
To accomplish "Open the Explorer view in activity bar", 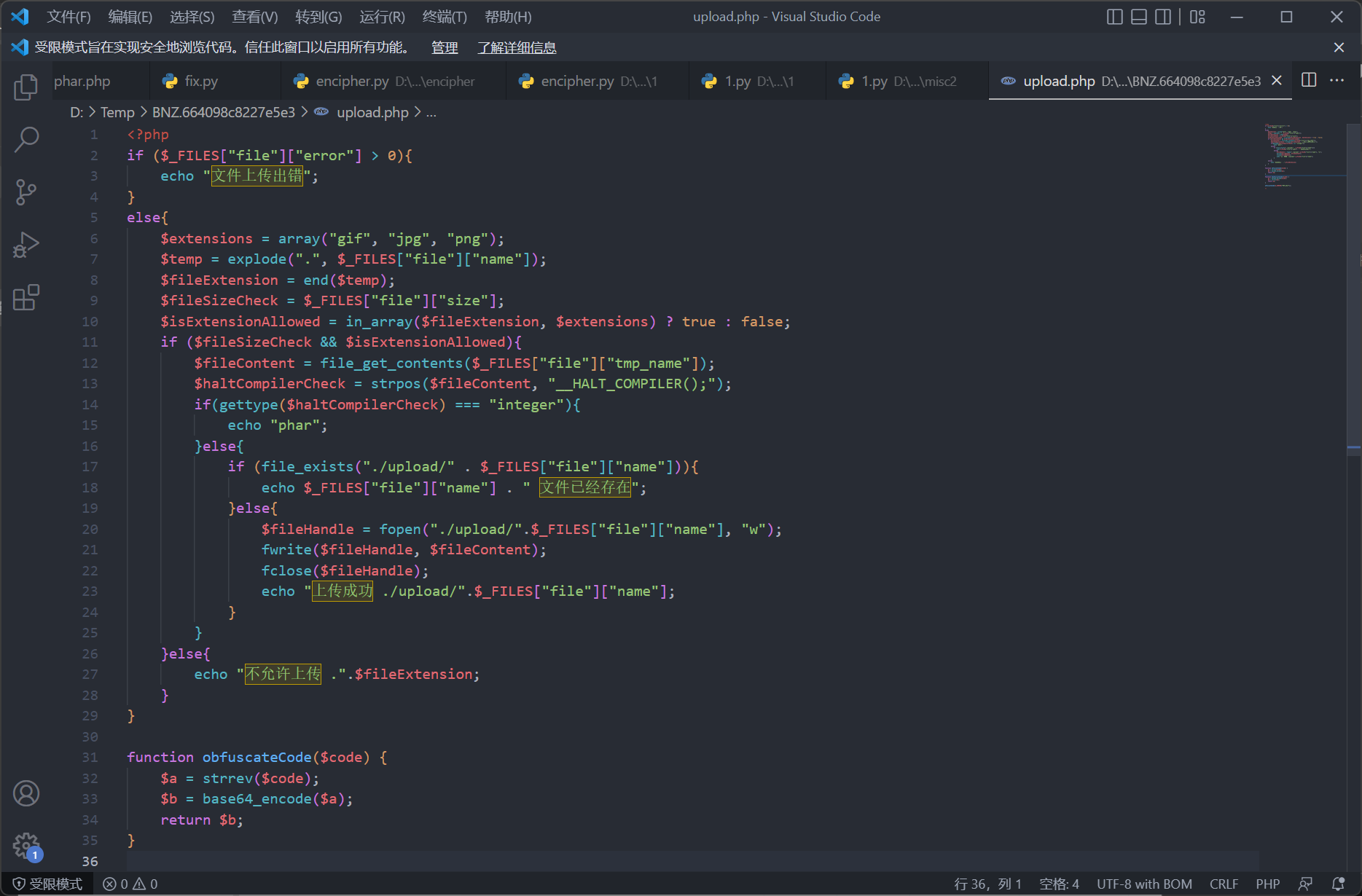I will point(26,87).
